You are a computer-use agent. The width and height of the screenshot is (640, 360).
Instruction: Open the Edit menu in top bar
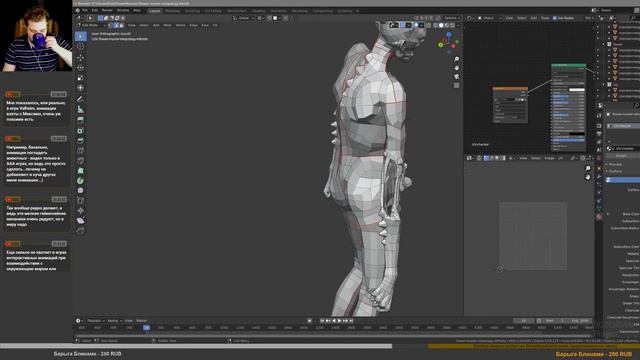tap(95, 11)
